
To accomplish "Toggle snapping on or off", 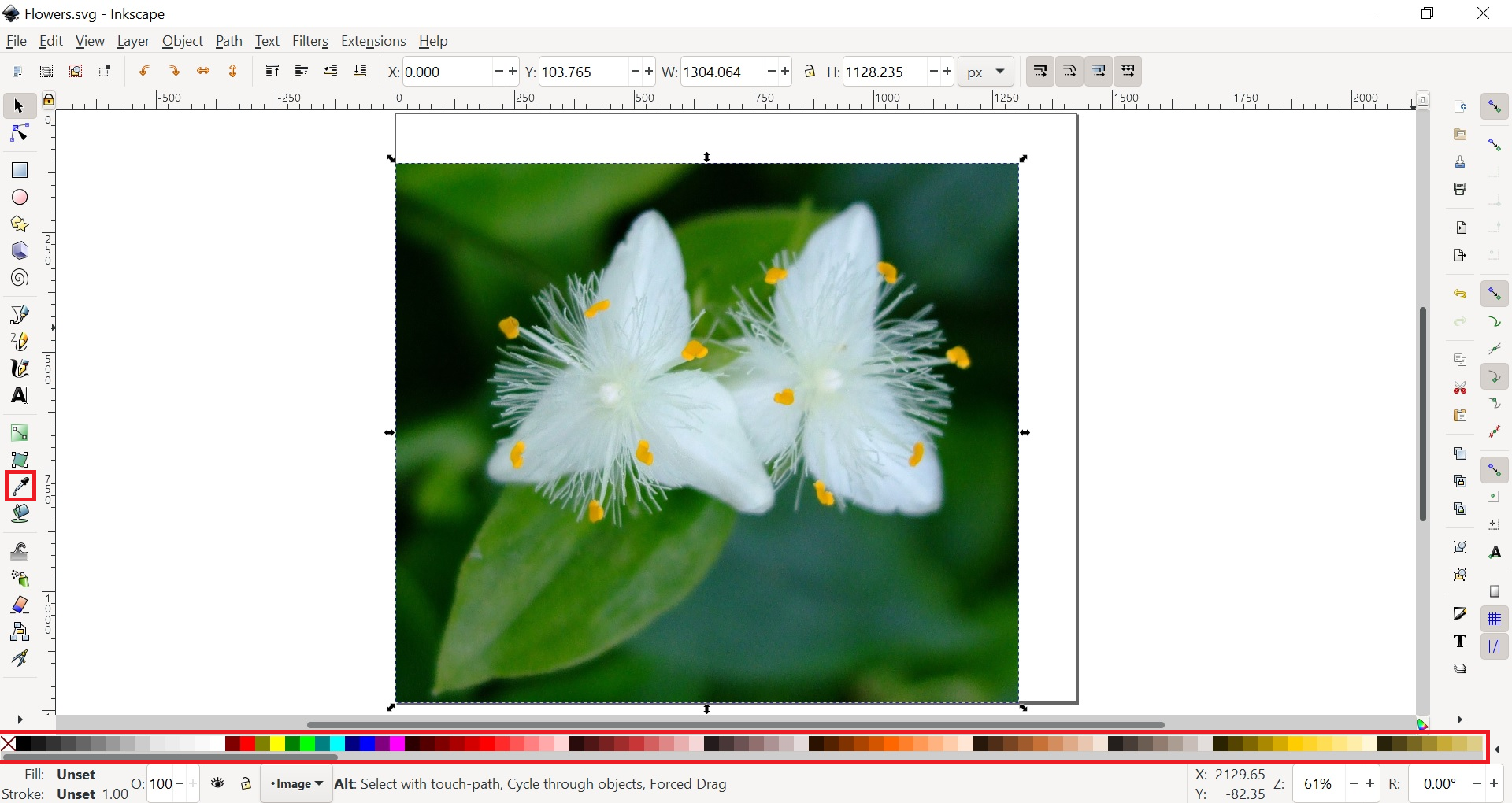I will [x=1496, y=105].
